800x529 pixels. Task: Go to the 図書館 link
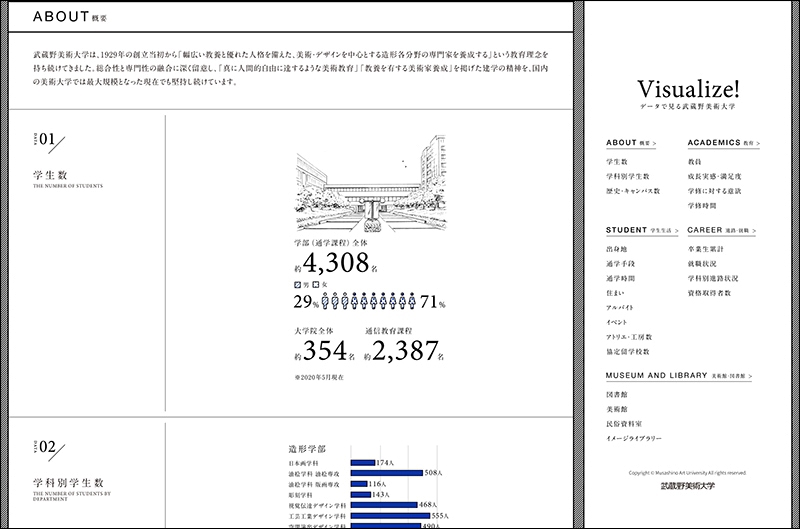[x=616, y=395]
